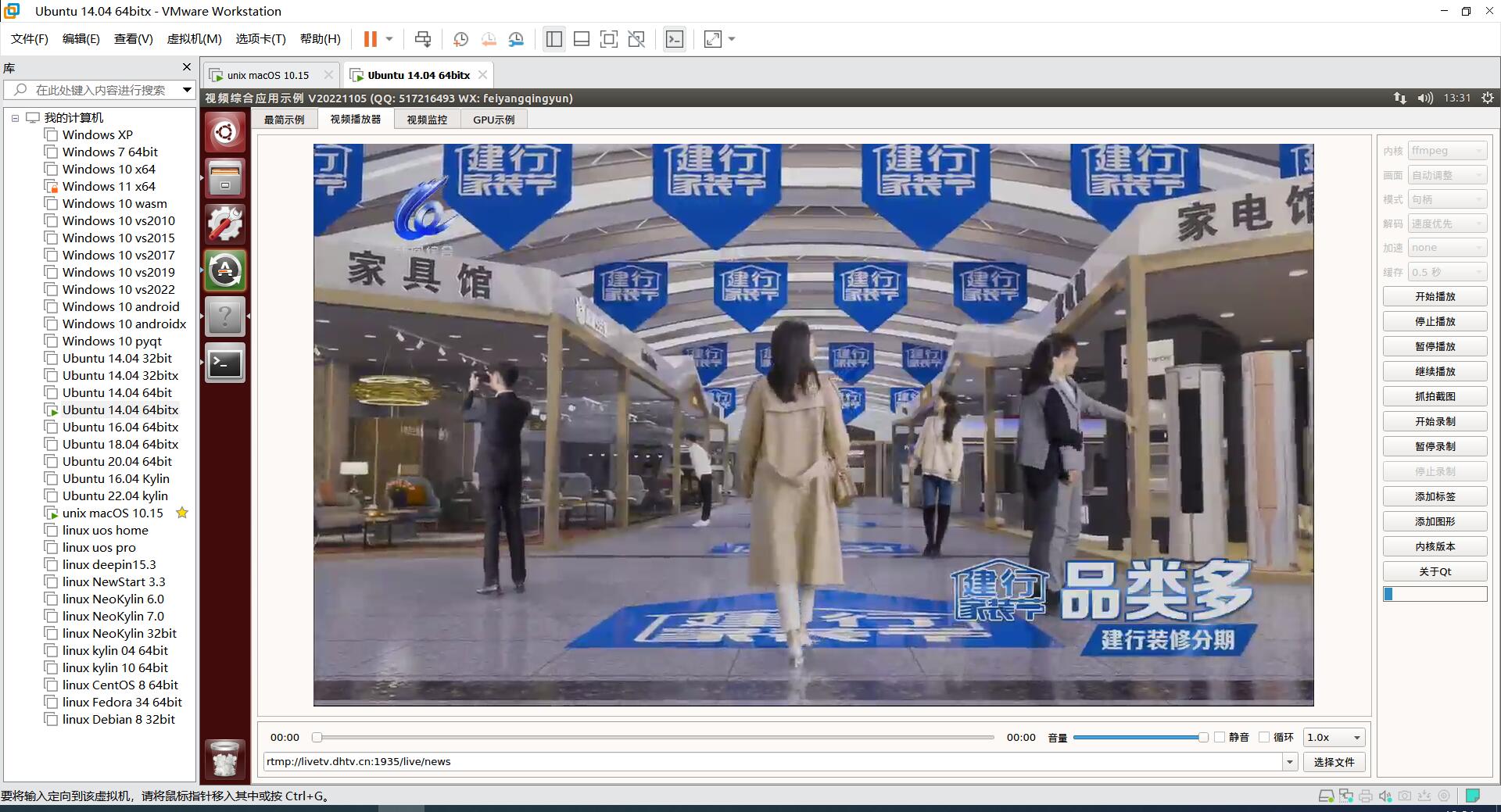Viewport: 1501px width, 812px height.
Task: Launch Terminal from Ubuntu launcher
Action: click(x=225, y=363)
